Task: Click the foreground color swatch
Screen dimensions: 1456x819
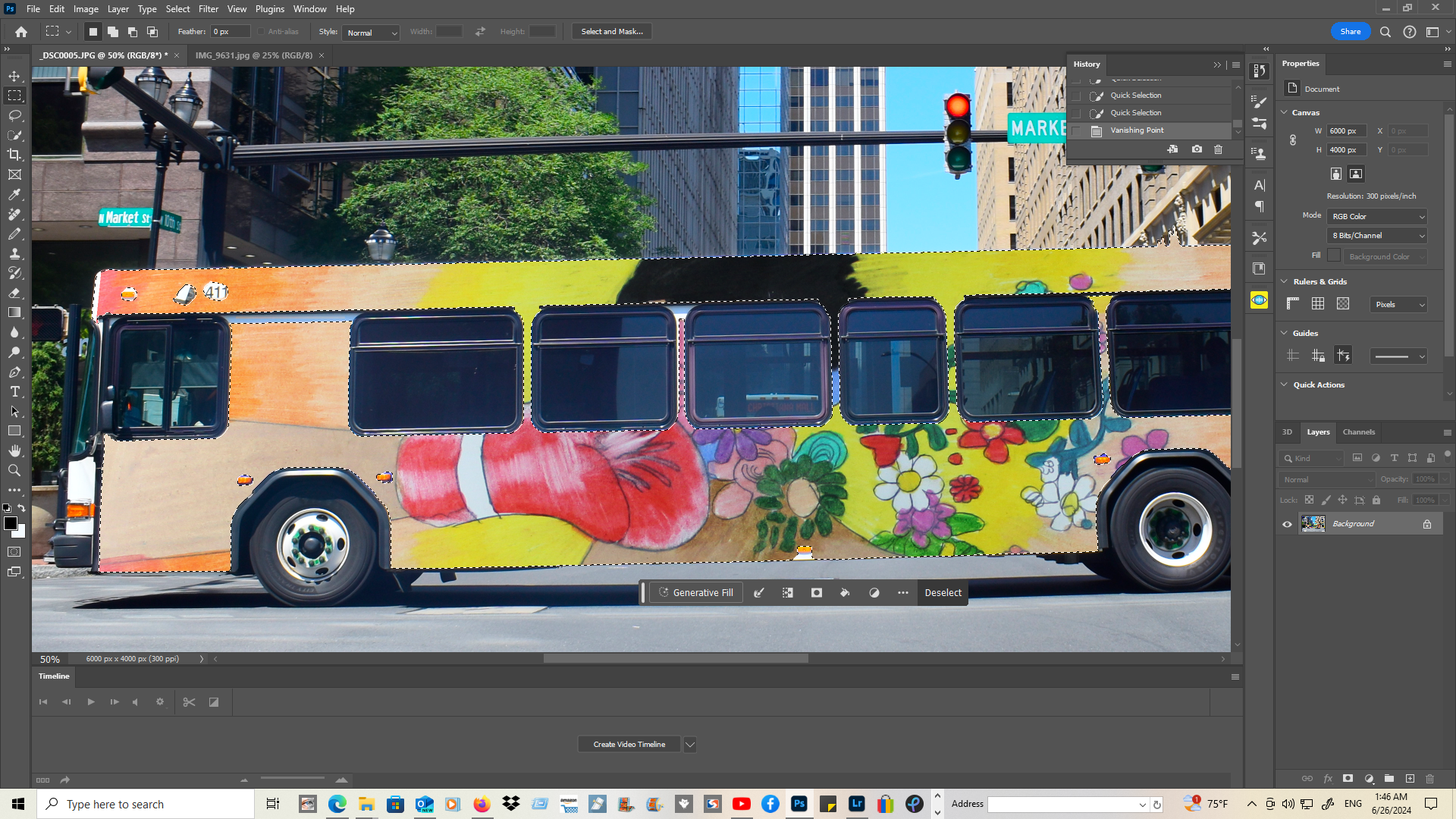Action: [10, 523]
